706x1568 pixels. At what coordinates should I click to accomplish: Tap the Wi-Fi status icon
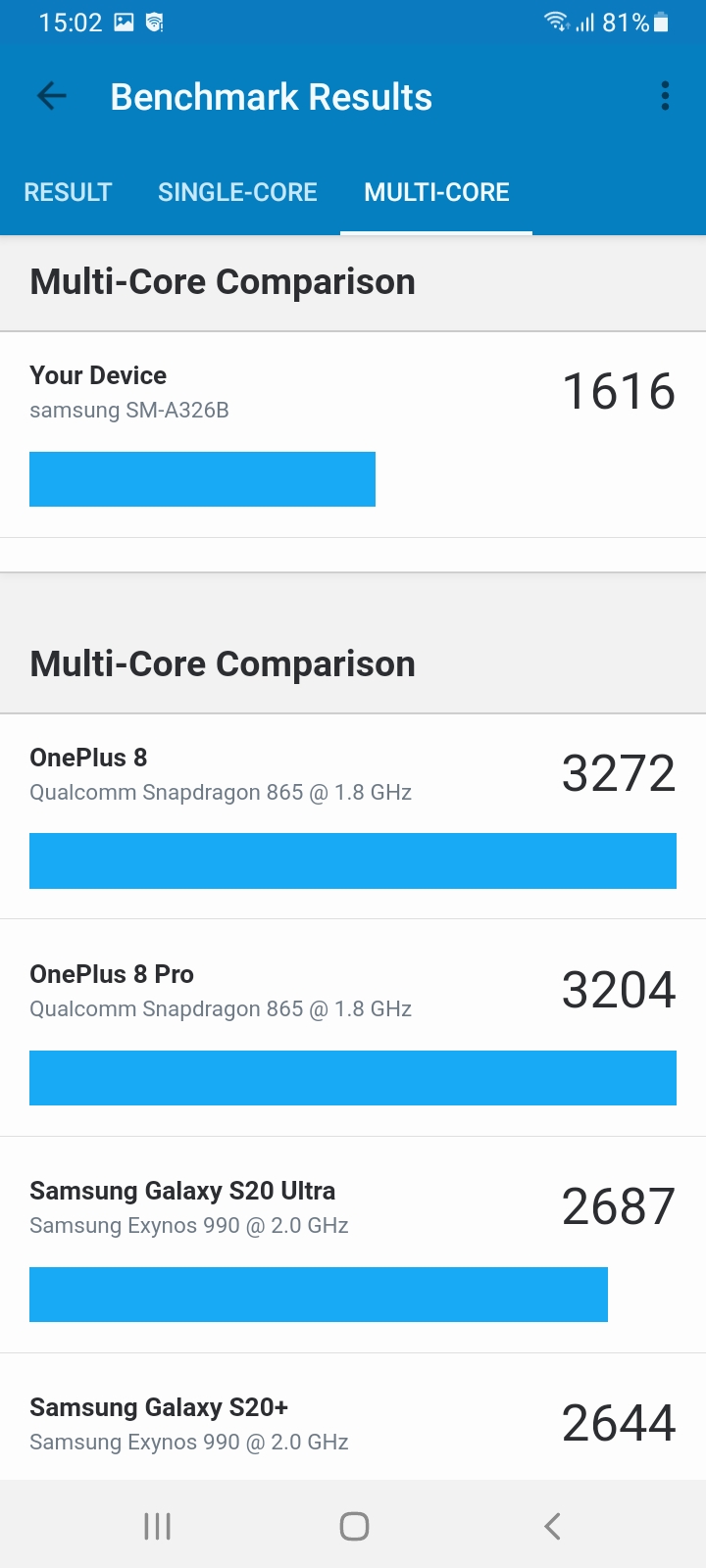pyautogui.click(x=556, y=22)
